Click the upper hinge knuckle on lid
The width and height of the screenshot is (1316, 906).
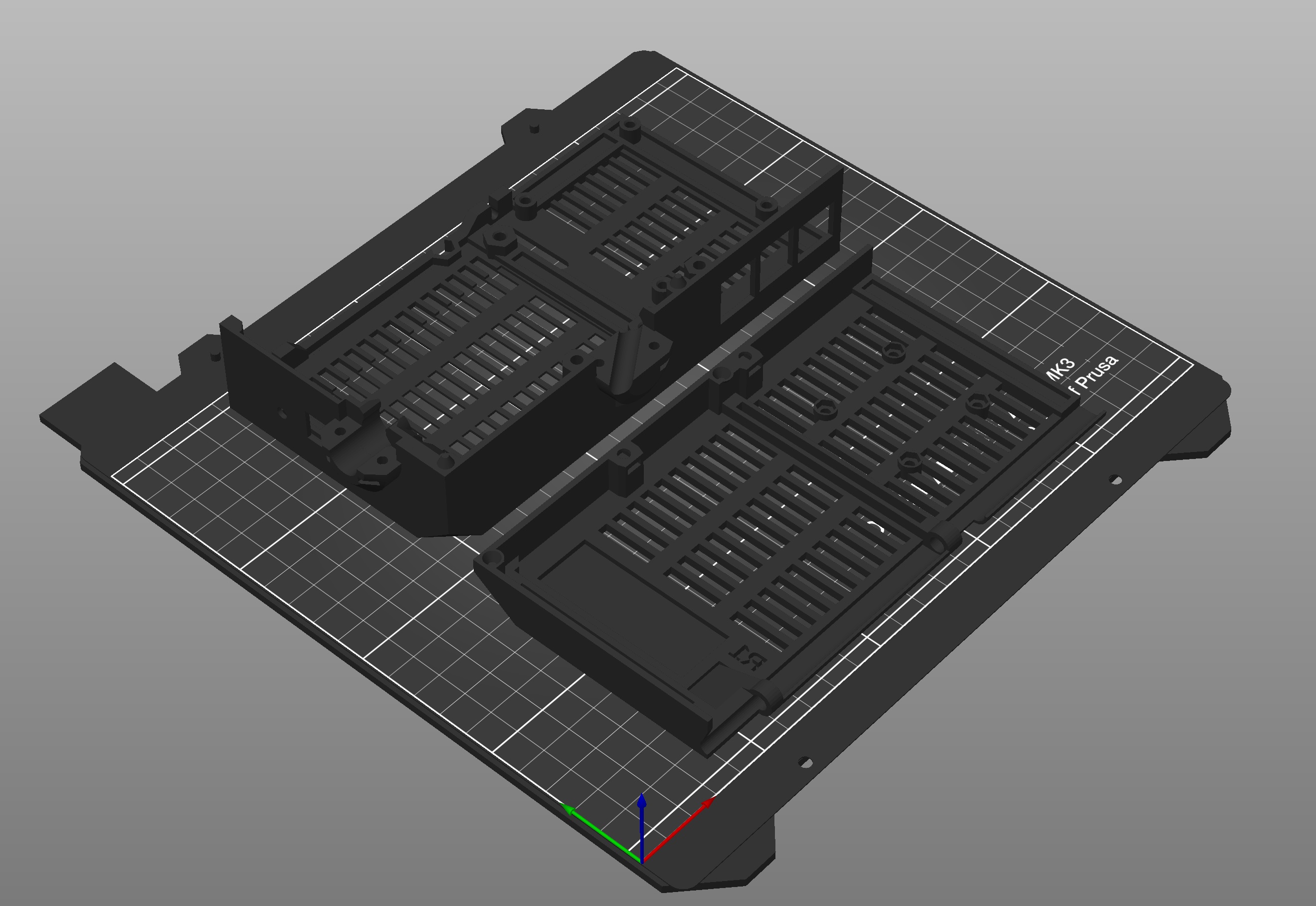point(945,537)
